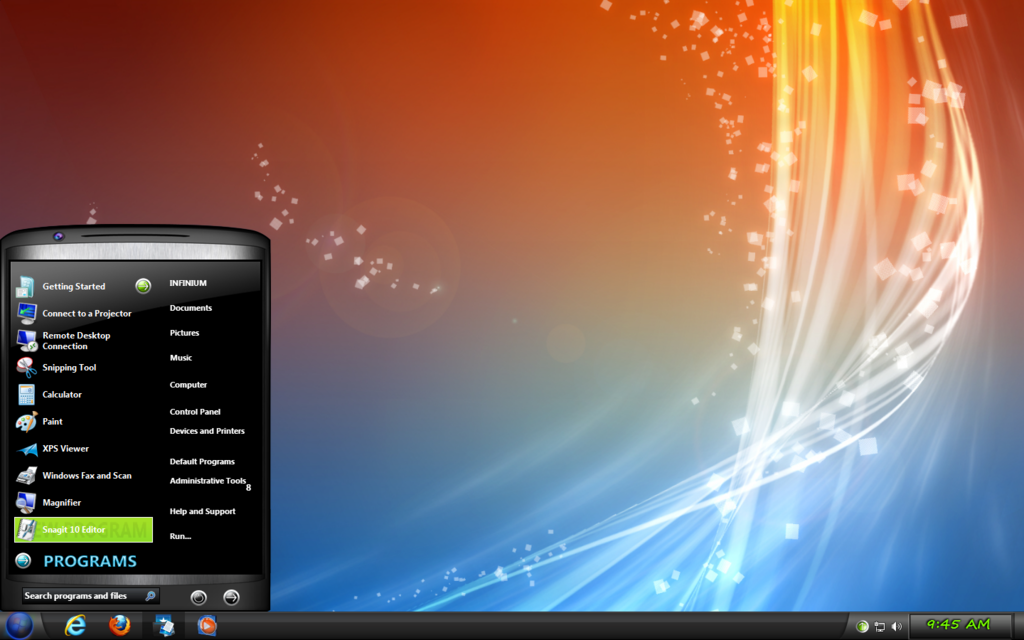Viewport: 1024px width, 640px height.
Task: Click Run... in Start menu
Action: tap(180, 536)
